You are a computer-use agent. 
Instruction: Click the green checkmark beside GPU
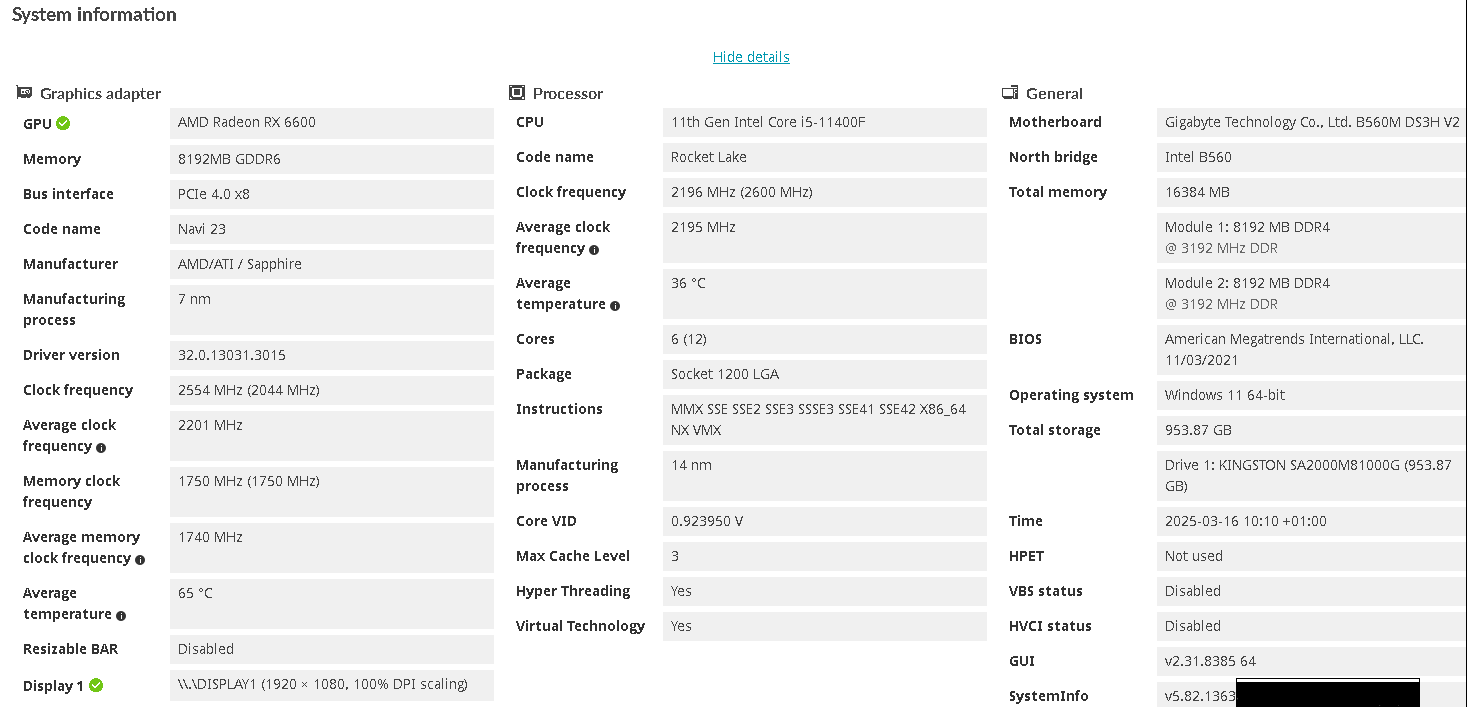click(63, 123)
